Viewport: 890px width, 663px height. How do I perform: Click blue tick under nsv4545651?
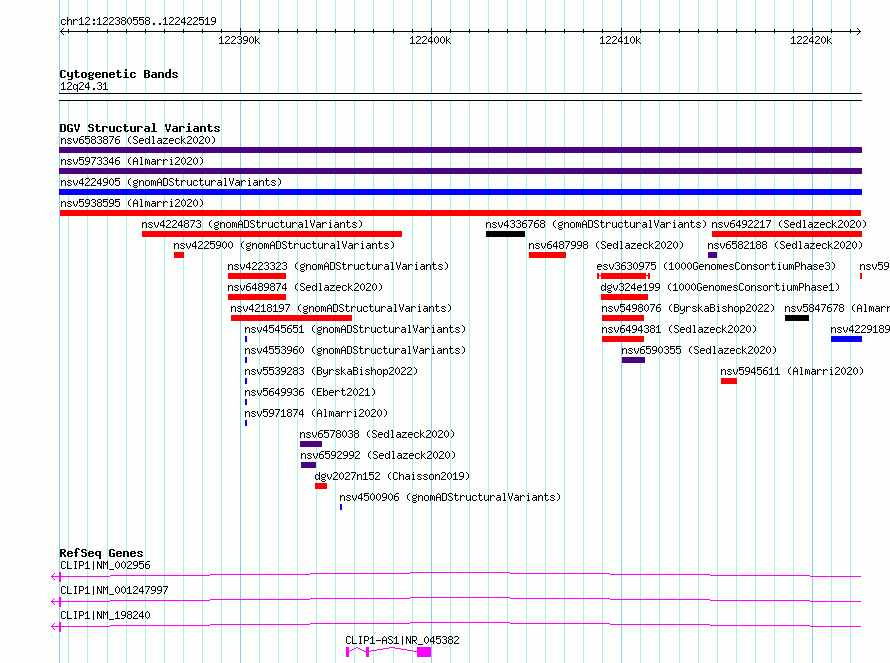tap(246, 339)
